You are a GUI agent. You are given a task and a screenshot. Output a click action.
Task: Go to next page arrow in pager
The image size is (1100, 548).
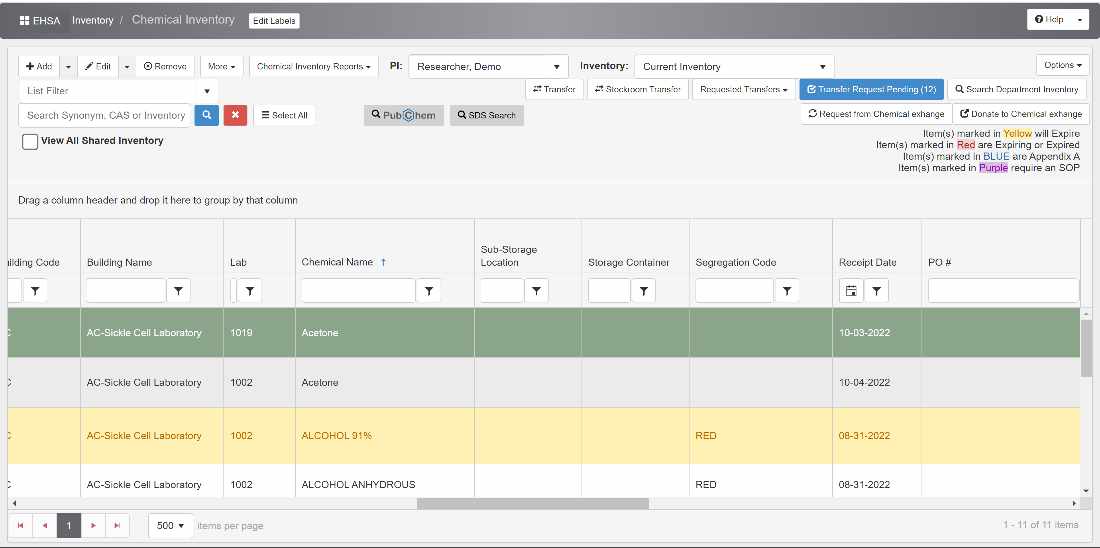click(x=93, y=525)
